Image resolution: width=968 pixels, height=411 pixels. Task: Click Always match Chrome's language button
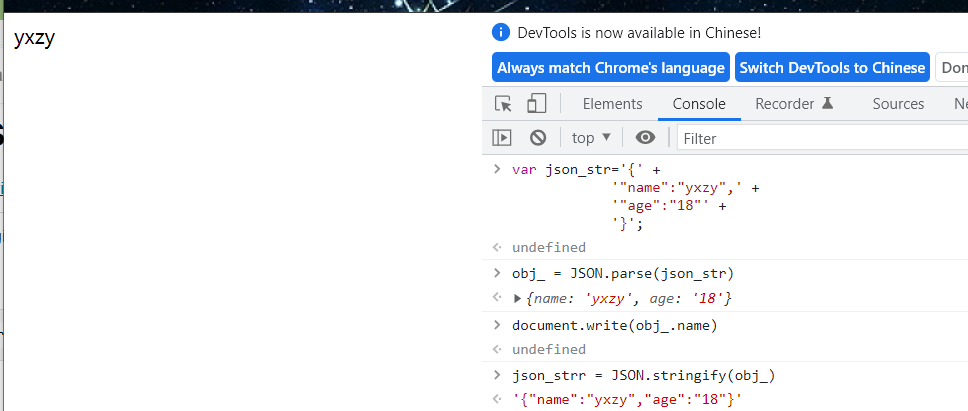[611, 68]
